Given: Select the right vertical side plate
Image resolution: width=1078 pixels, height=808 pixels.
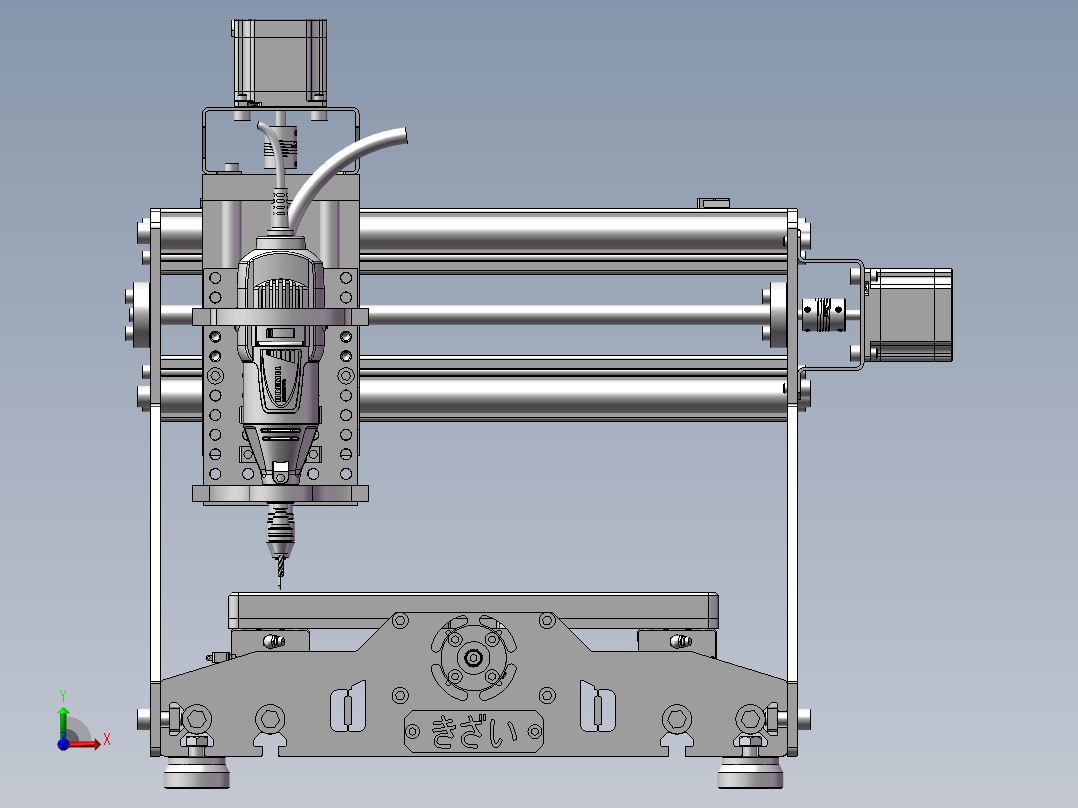Looking at the screenshot, I should click(793, 481).
